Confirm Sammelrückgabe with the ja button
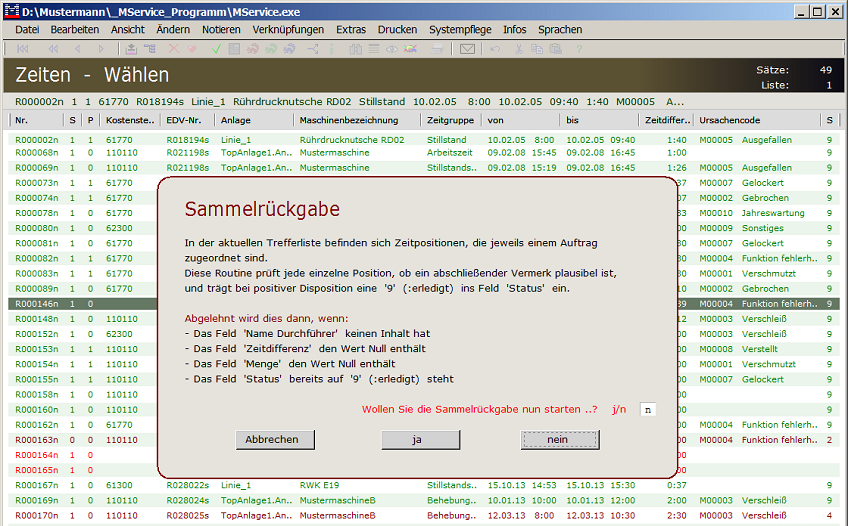This screenshot has width=848, height=526. pyautogui.click(x=420, y=440)
